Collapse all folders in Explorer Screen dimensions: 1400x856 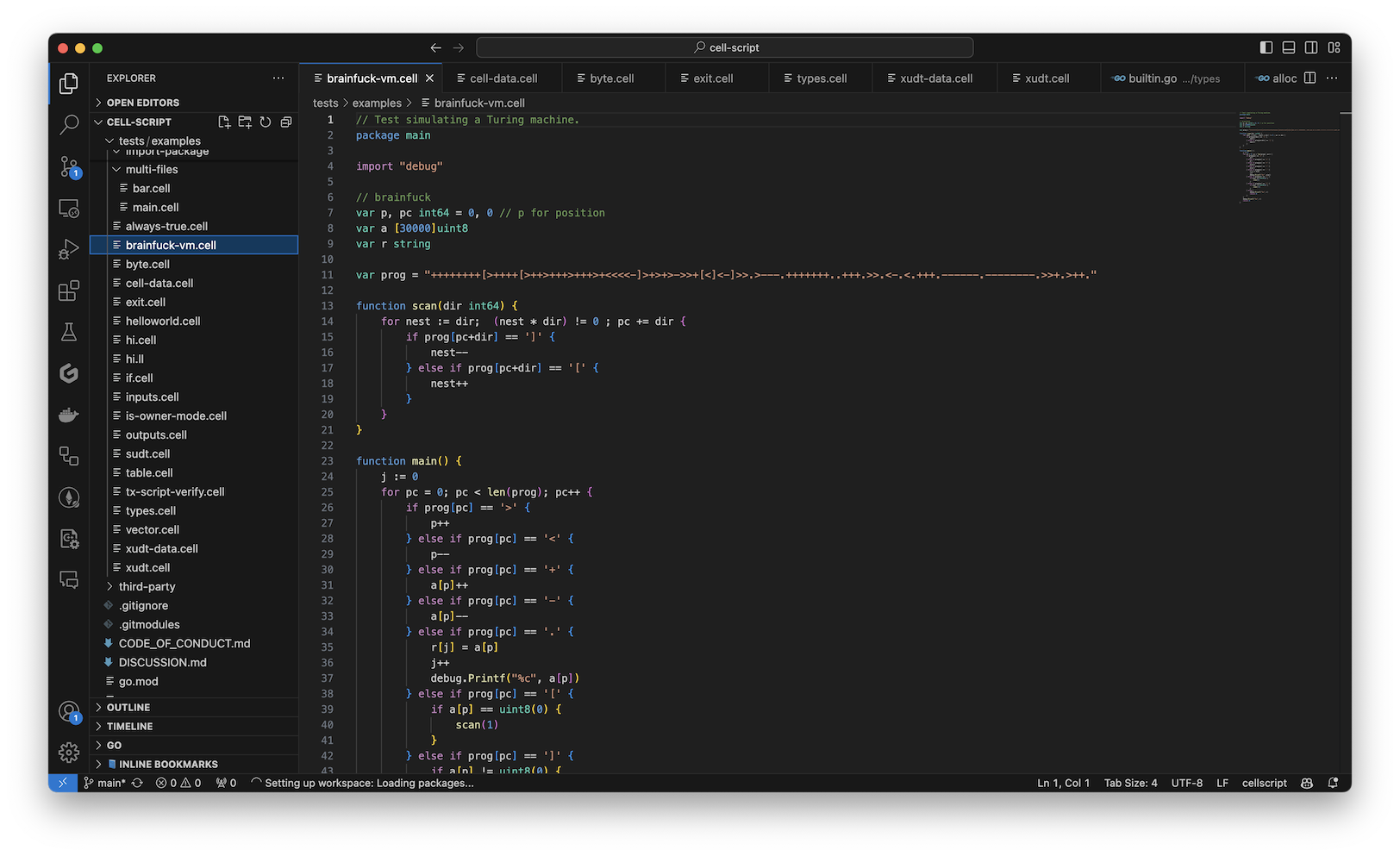tap(286, 122)
